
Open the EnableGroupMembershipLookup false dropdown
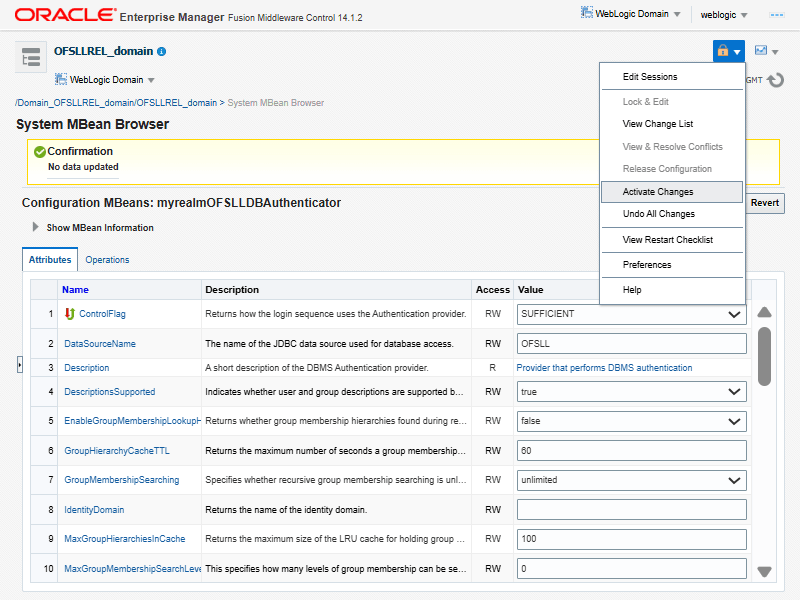tap(631, 421)
